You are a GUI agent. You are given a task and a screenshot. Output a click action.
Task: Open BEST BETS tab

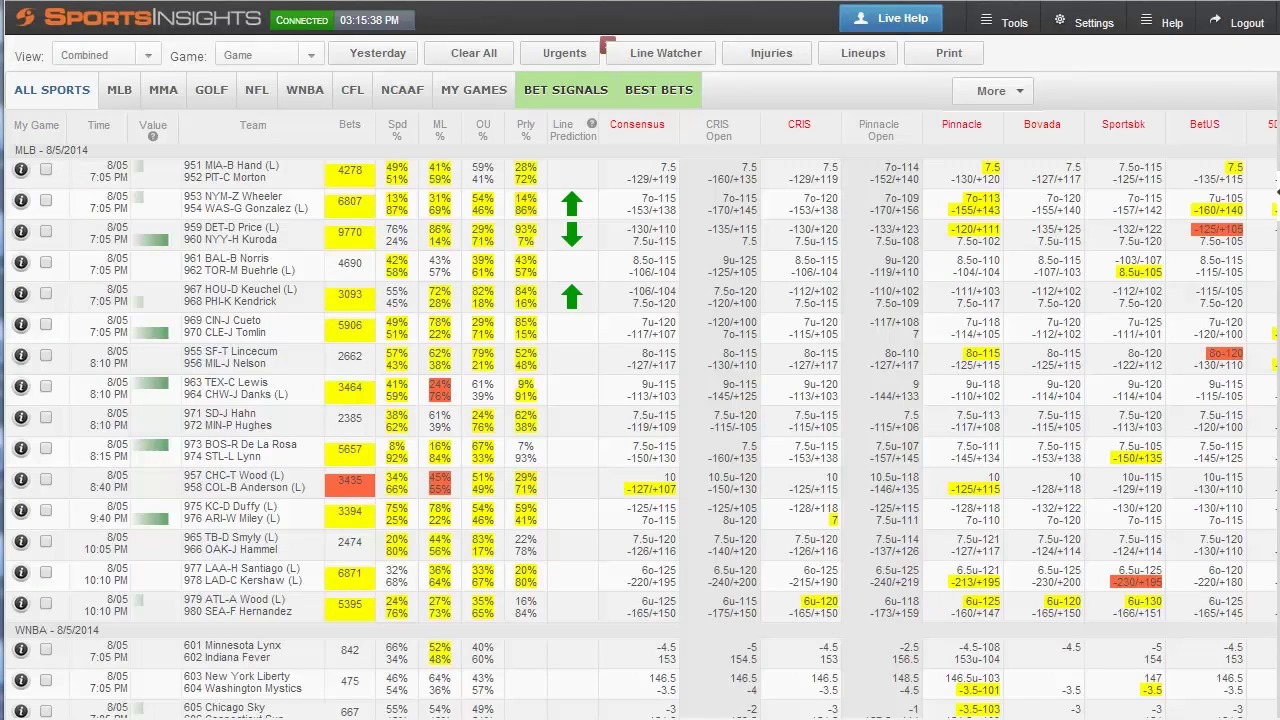[659, 90]
